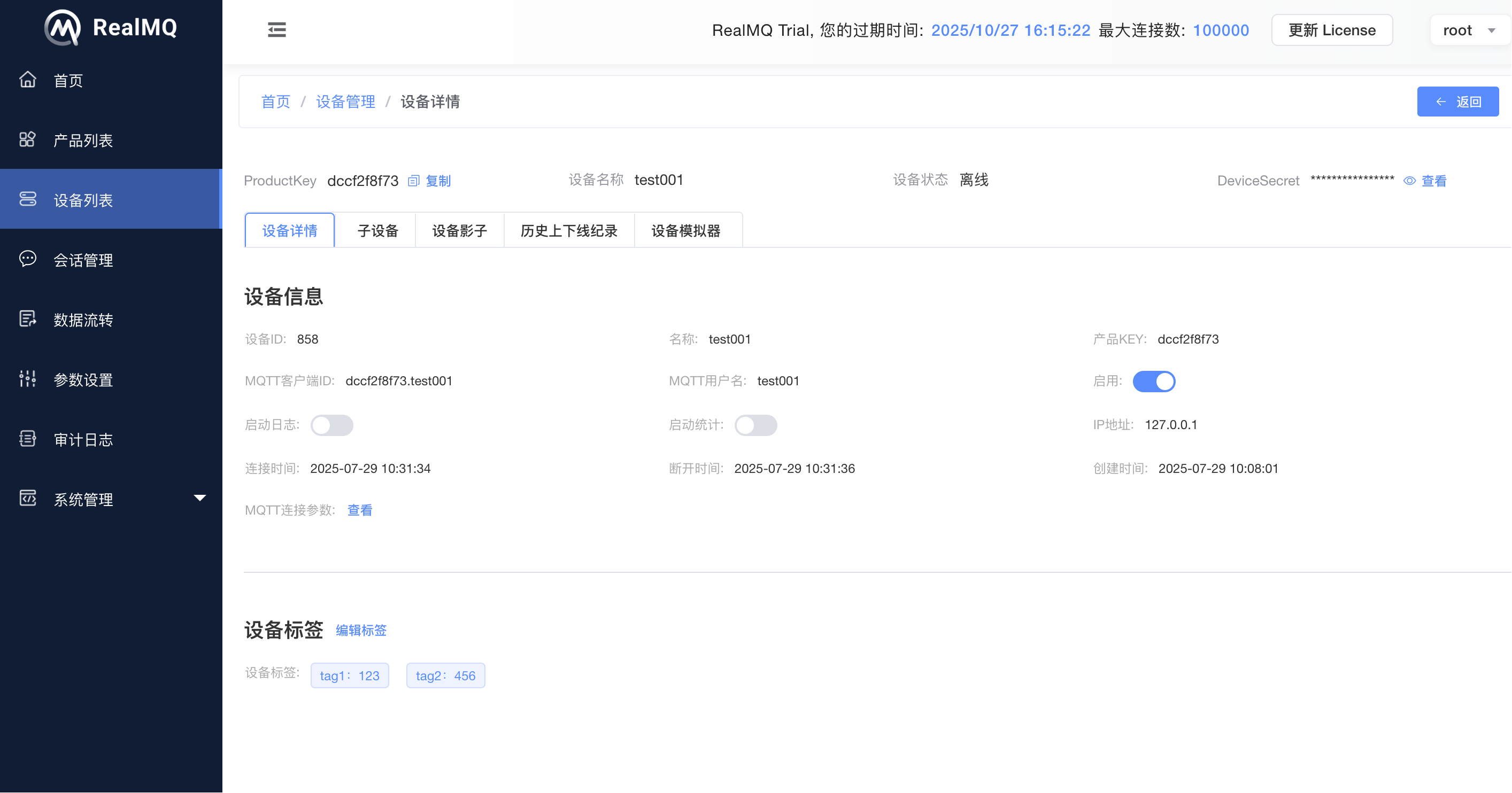Click the data flow document icon
Screen dimensions: 1512x793
28,319
